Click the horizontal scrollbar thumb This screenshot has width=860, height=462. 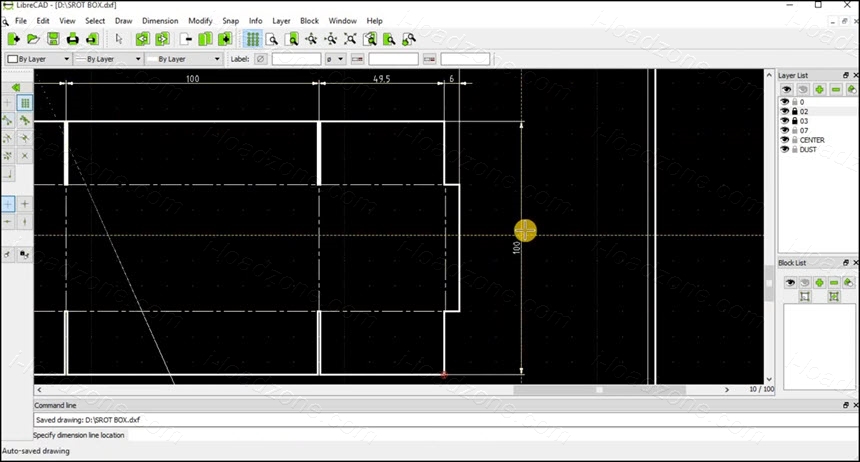[x=599, y=390]
